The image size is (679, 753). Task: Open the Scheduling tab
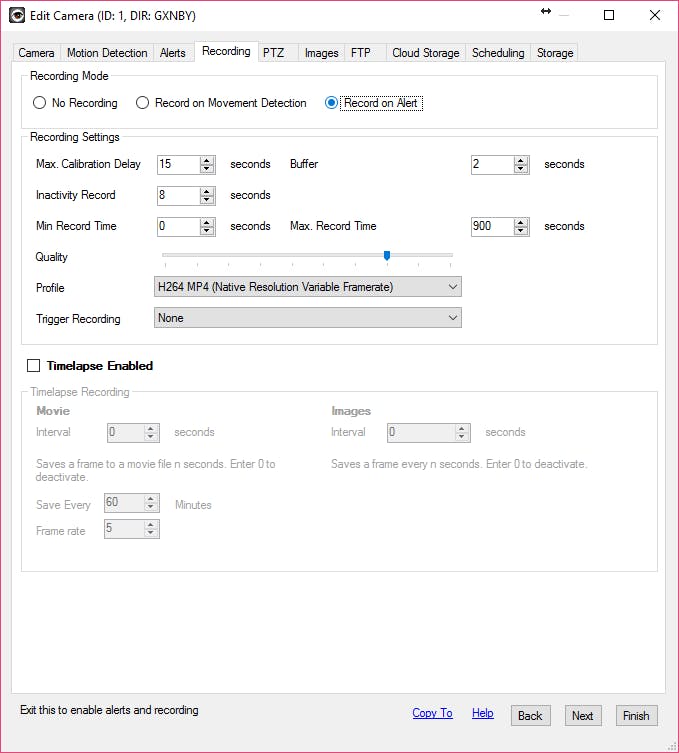(x=498, y=53)
